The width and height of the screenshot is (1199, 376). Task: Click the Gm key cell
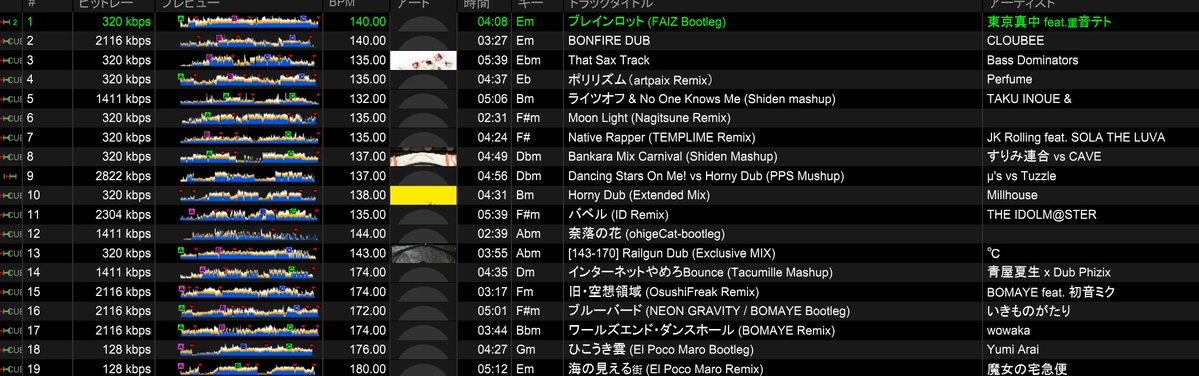(525, 349)
